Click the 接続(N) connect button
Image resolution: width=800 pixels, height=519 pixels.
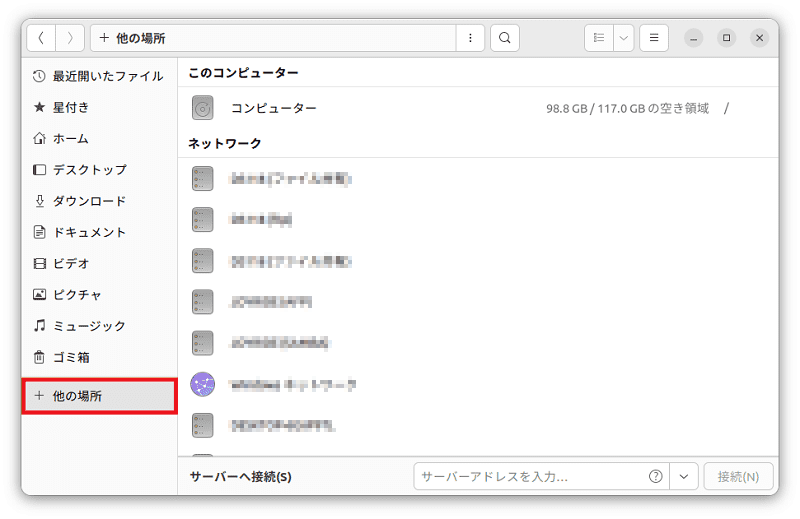pos(738,477)
